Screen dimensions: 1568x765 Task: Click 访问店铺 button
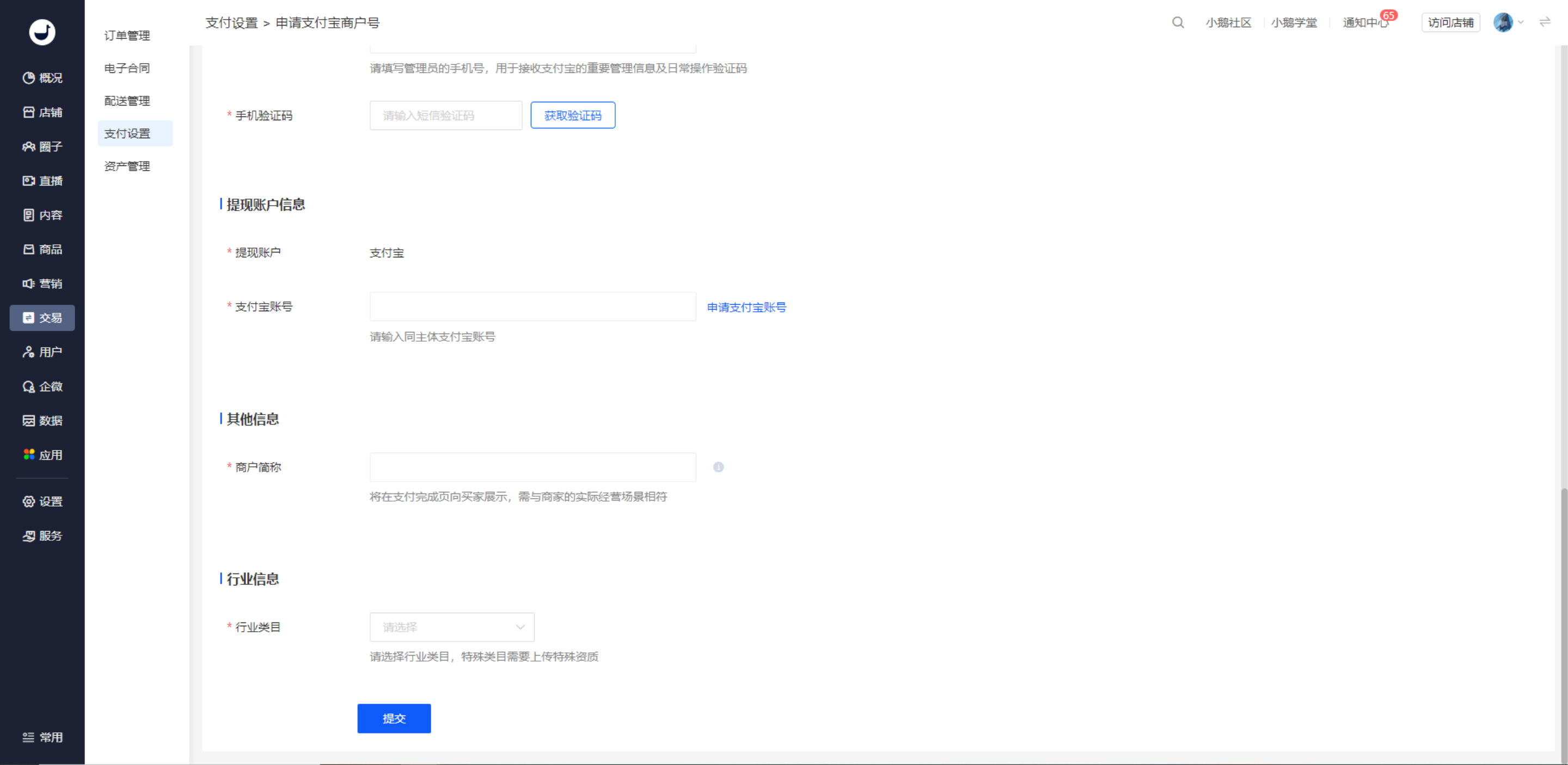[x=1450, y=22]
